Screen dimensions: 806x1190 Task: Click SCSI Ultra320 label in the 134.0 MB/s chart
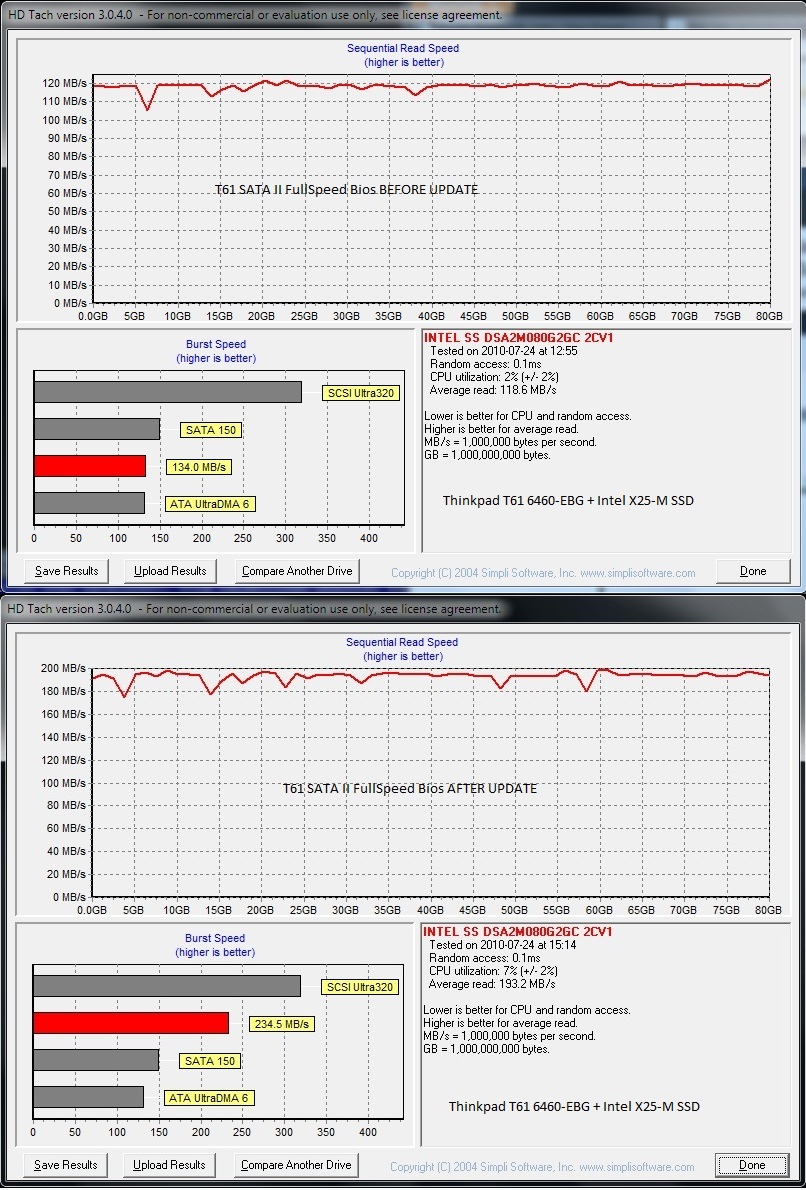point(360,393)
